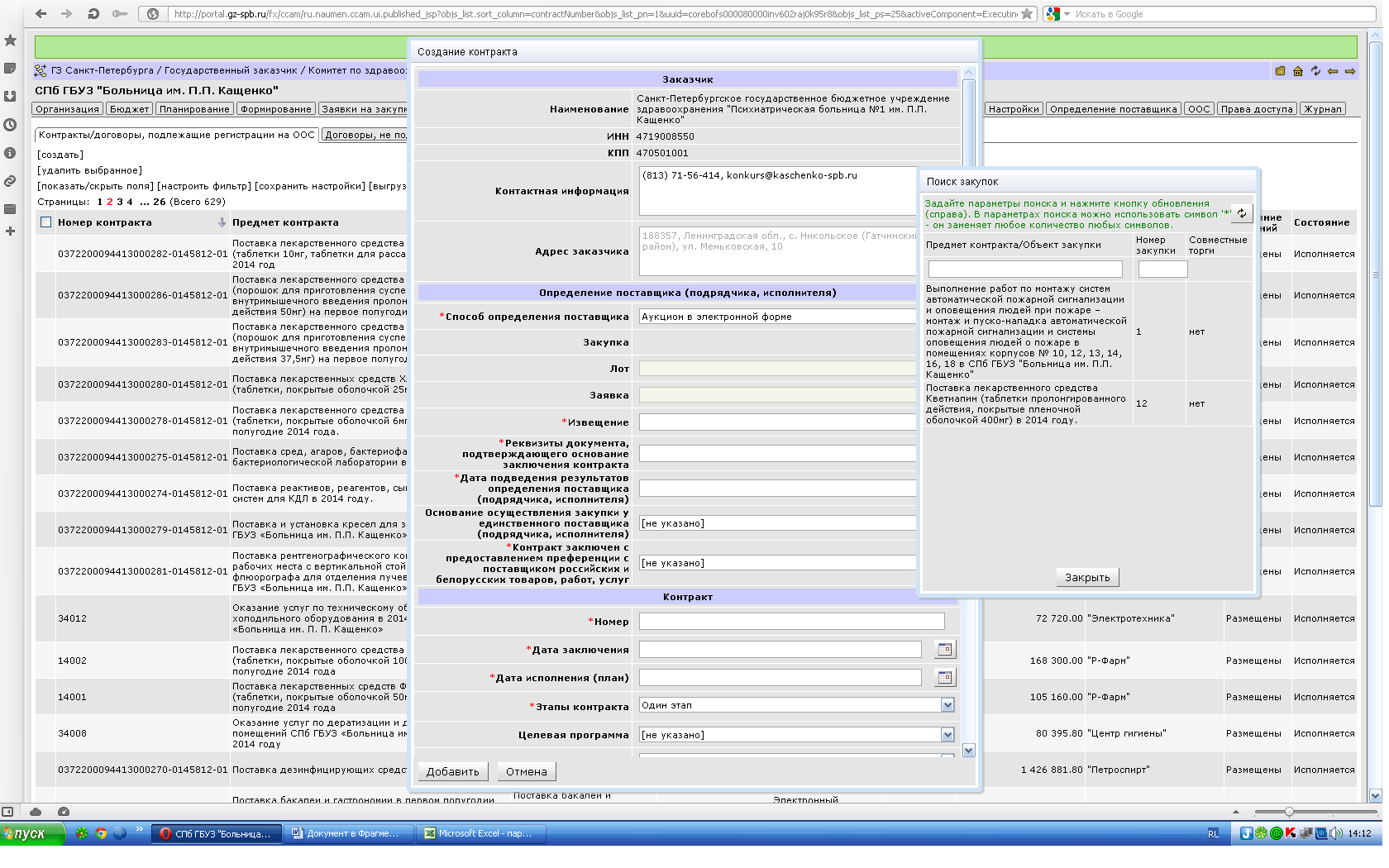Image resolution: width=1389 pixels, height=868 pixels.
Task: Click contract Номер input field
Action: coord(791,622)
